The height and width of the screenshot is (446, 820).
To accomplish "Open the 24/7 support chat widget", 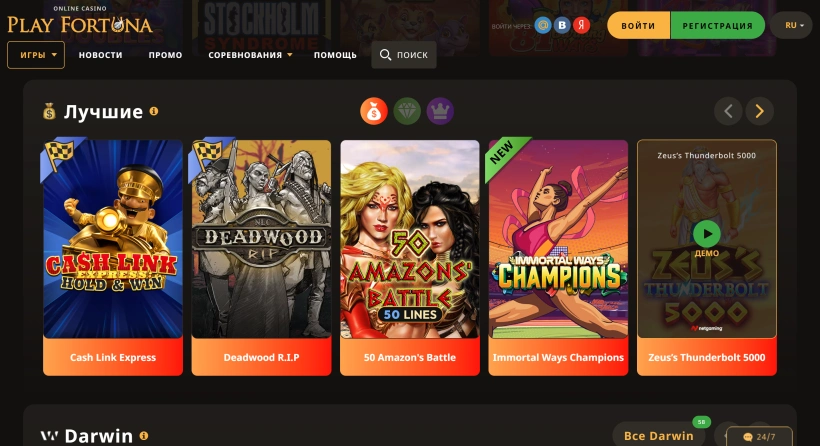I will pyautogui.click(x=759, y=437).
